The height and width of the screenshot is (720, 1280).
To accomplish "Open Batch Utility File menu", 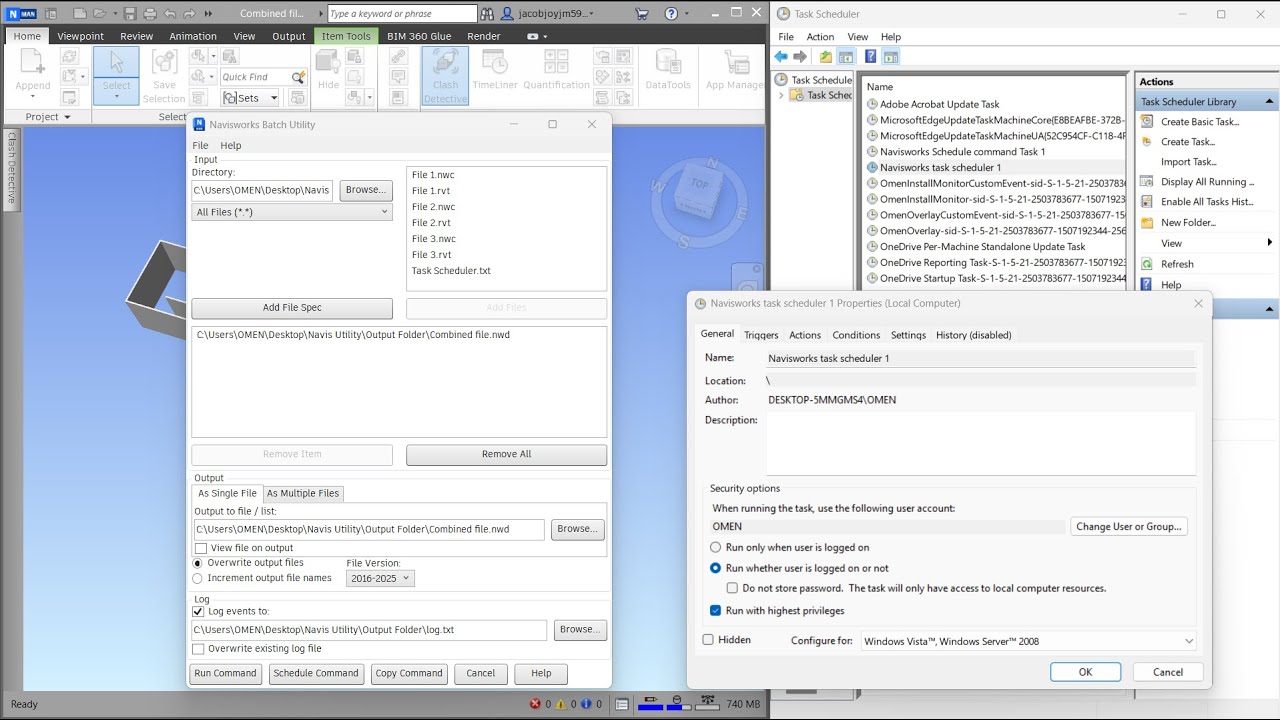I will pyautogui.click(x=200, y=145).
